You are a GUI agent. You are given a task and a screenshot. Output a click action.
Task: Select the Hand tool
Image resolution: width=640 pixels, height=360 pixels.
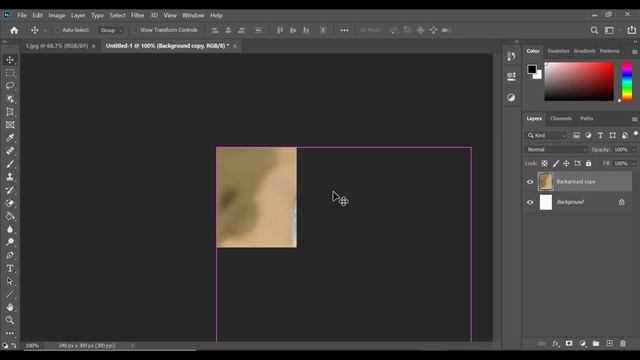[10, 307]
